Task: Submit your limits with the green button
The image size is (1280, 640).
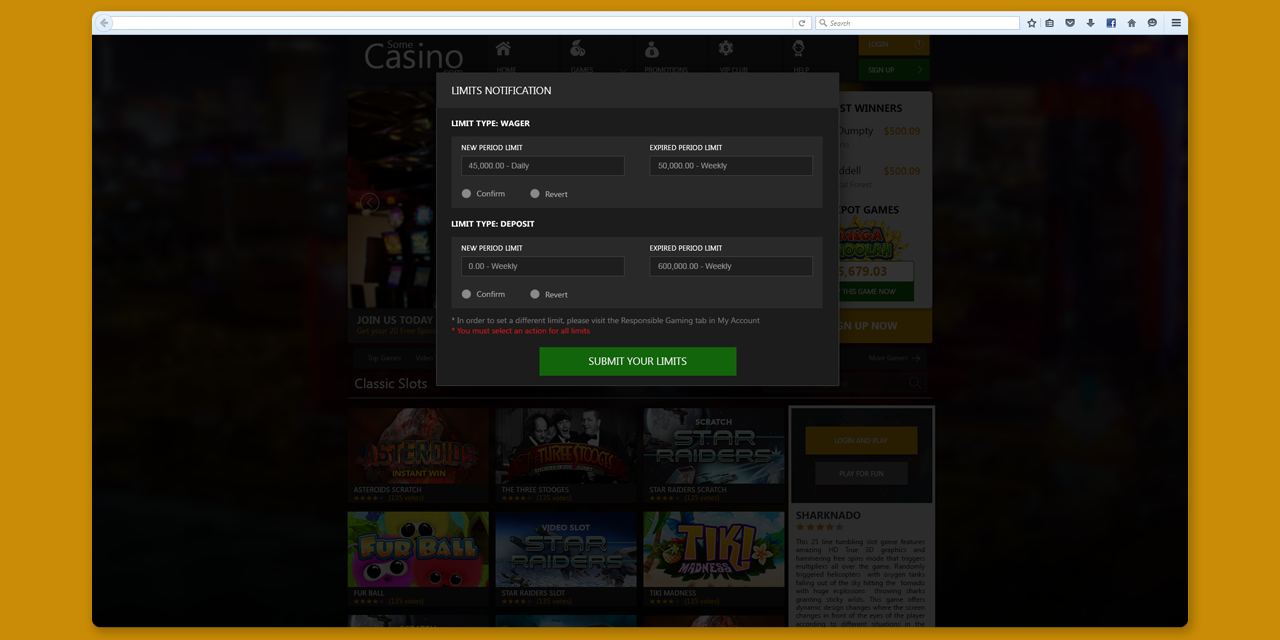Action: pos(638,361)
